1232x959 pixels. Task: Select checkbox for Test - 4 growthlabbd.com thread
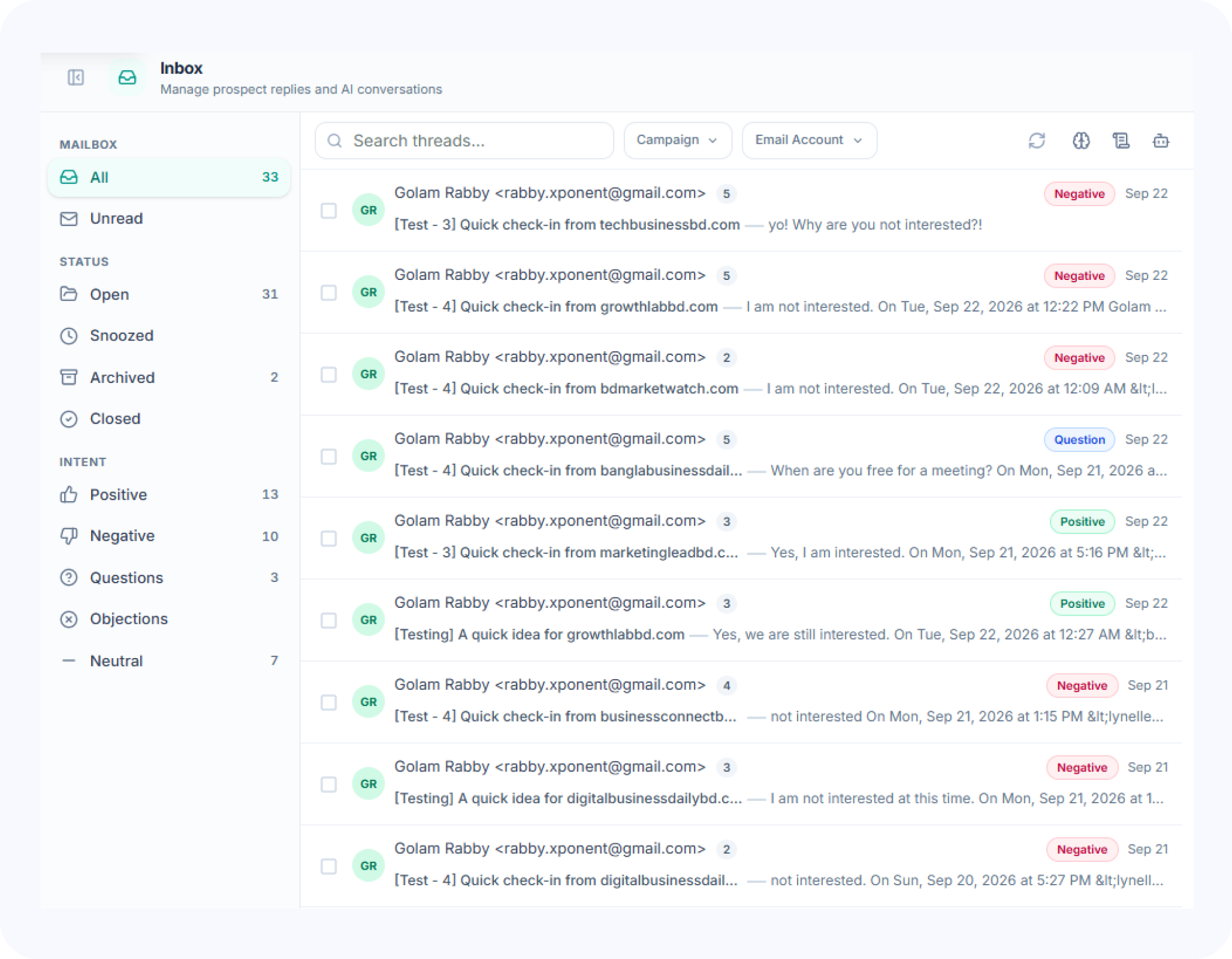(x=328, y=292)
